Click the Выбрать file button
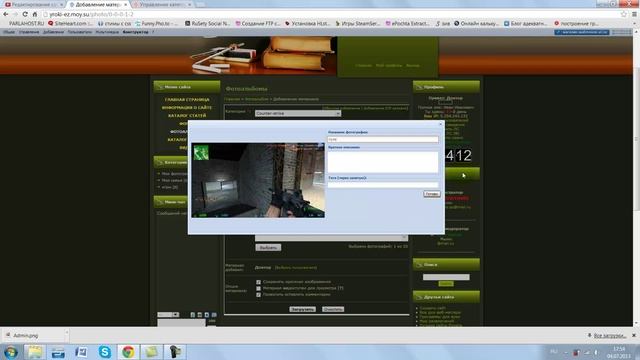 268,247
